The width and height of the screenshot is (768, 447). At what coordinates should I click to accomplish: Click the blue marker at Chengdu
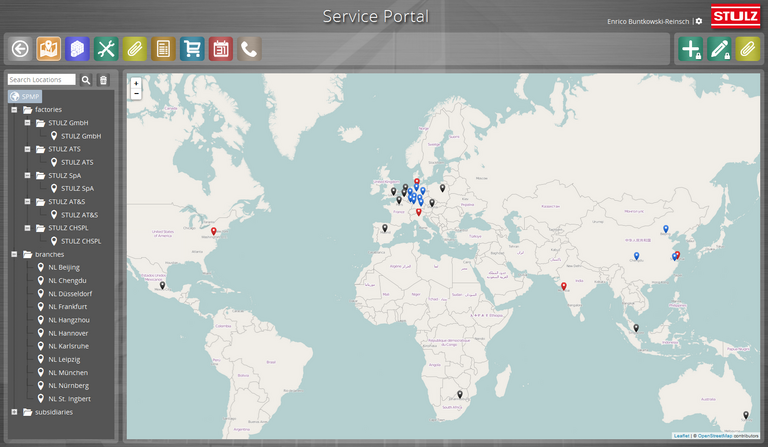click(x=636, y=256)
